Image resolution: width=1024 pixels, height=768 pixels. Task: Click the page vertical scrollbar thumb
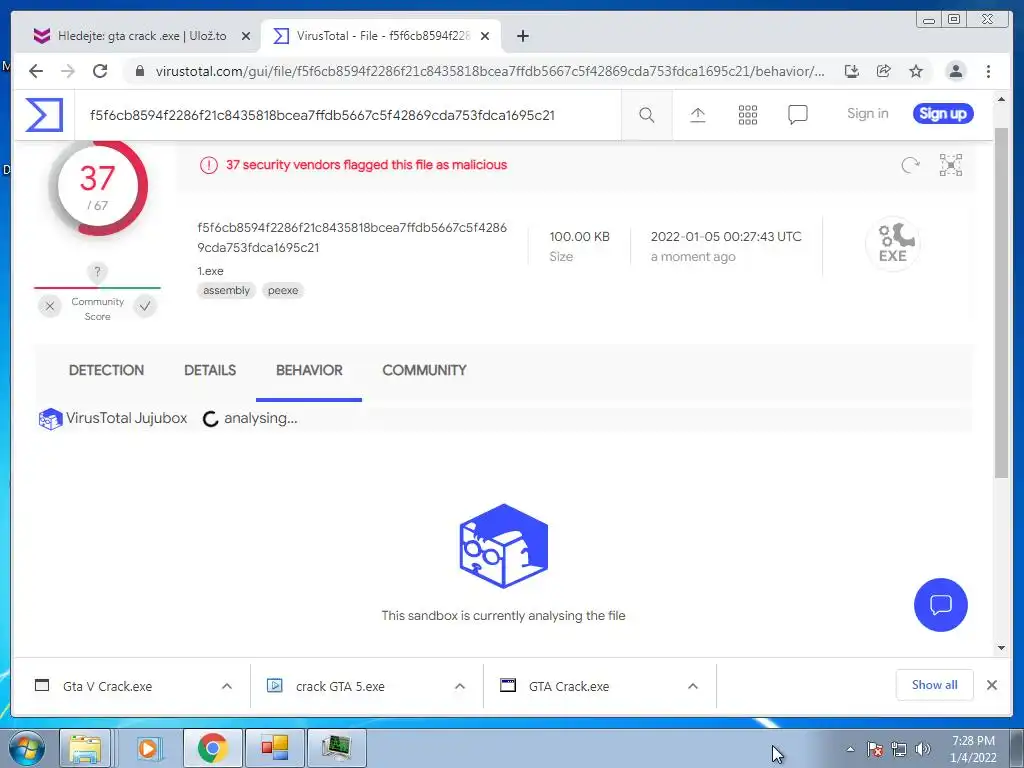point(1001,302)
